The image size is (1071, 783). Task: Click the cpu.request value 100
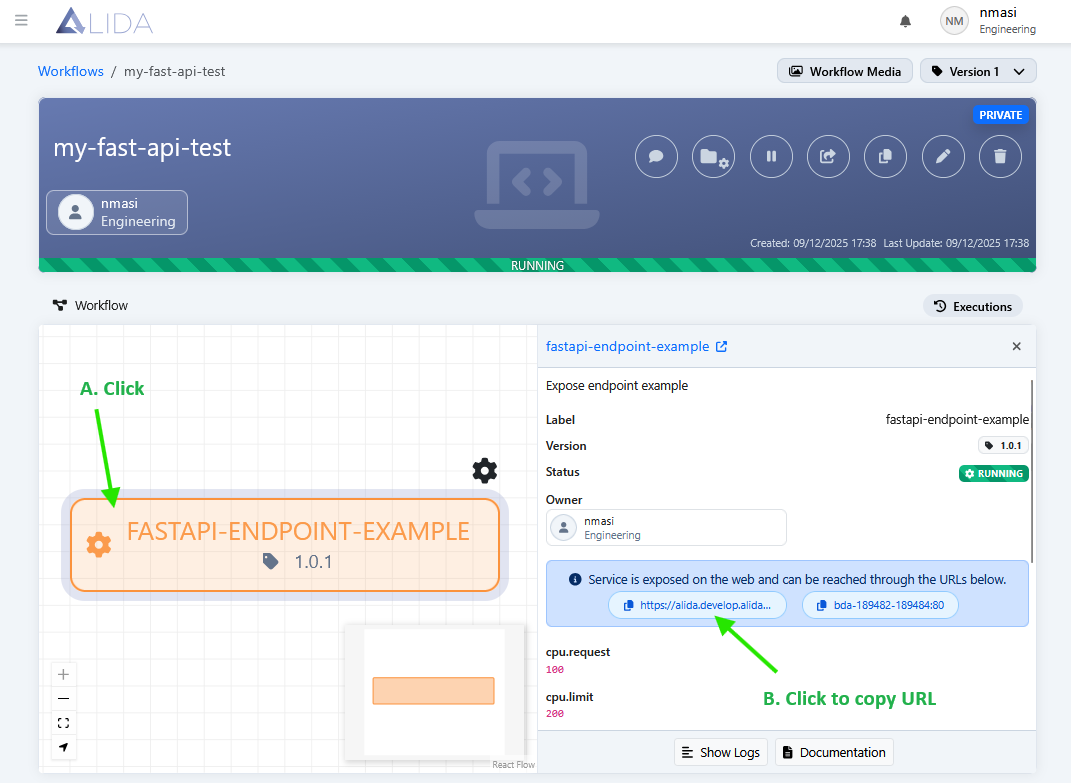tap(555, 670)
